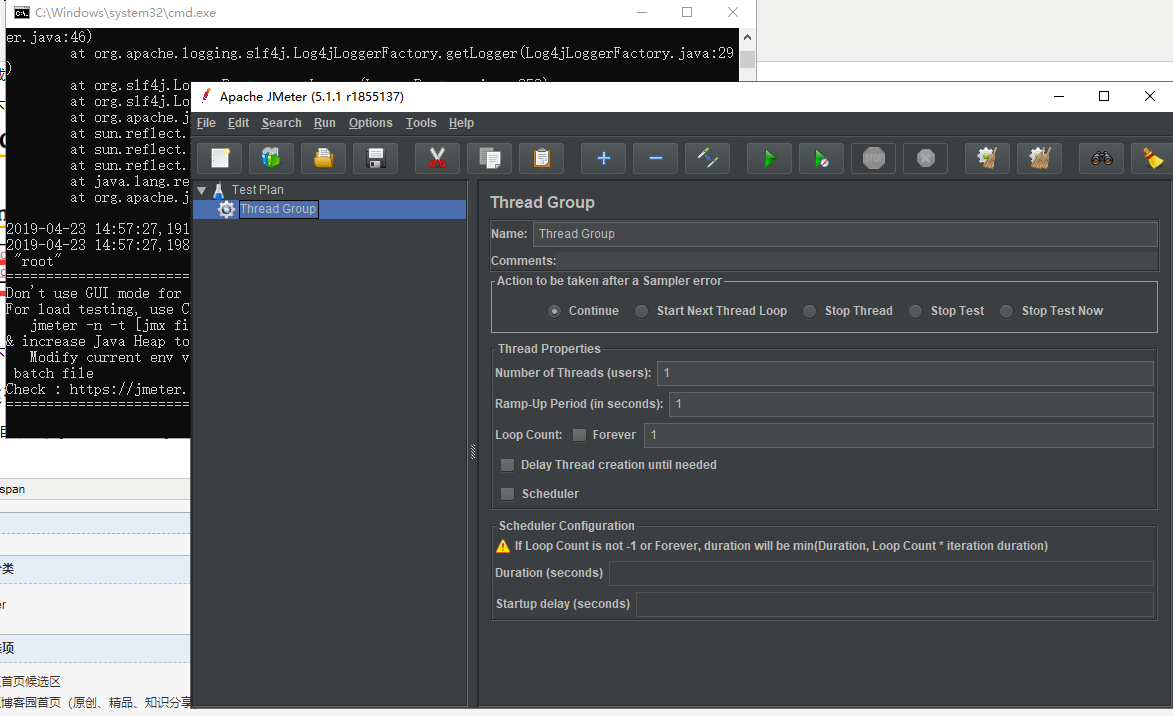Open the File menu
The image size is (1173, 716).
point(206,123)
